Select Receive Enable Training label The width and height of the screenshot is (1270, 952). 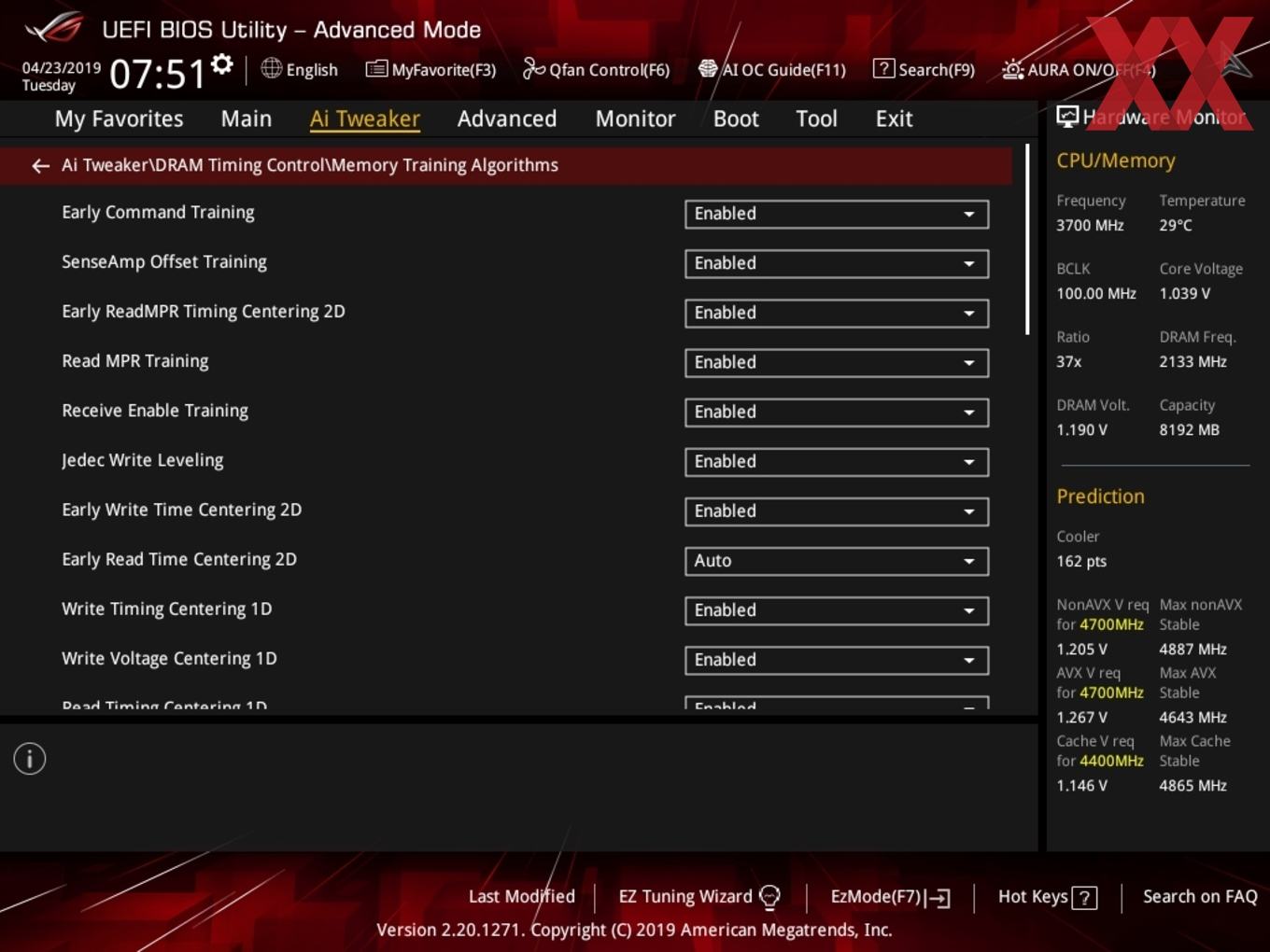point(155,411)
